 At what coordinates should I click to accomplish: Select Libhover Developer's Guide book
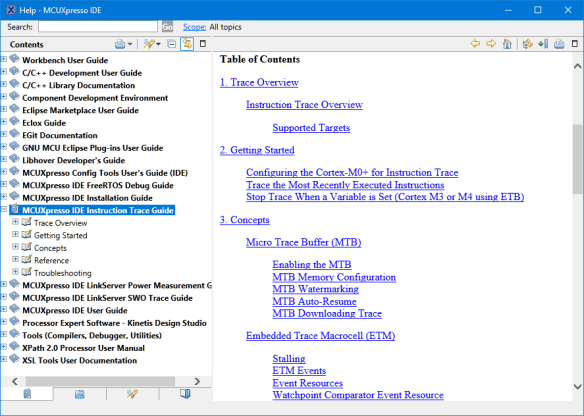(73, 161)
